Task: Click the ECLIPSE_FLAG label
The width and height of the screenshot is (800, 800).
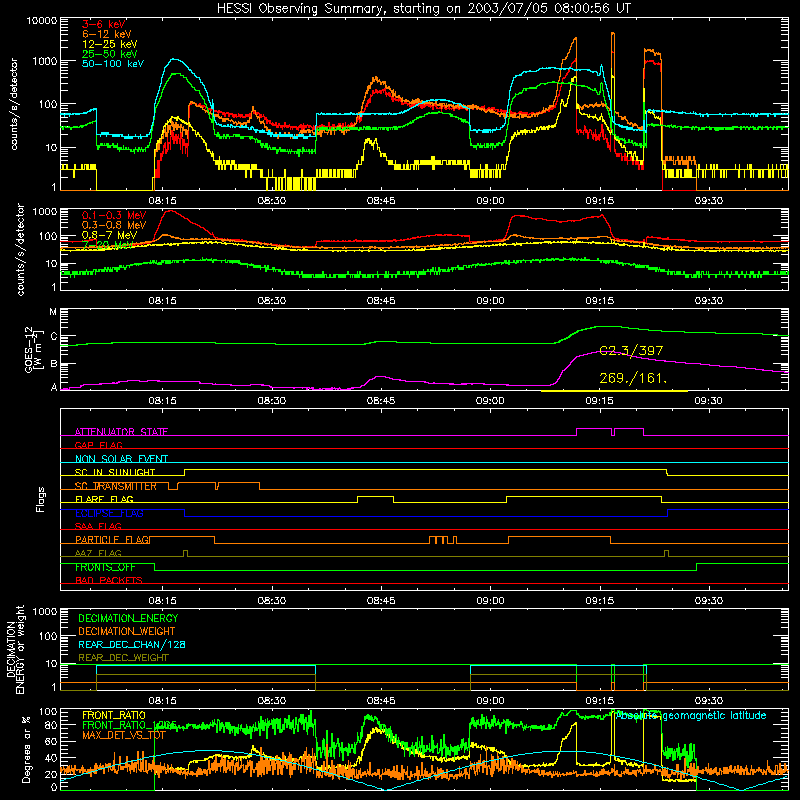Action: (x=109, y=513)
